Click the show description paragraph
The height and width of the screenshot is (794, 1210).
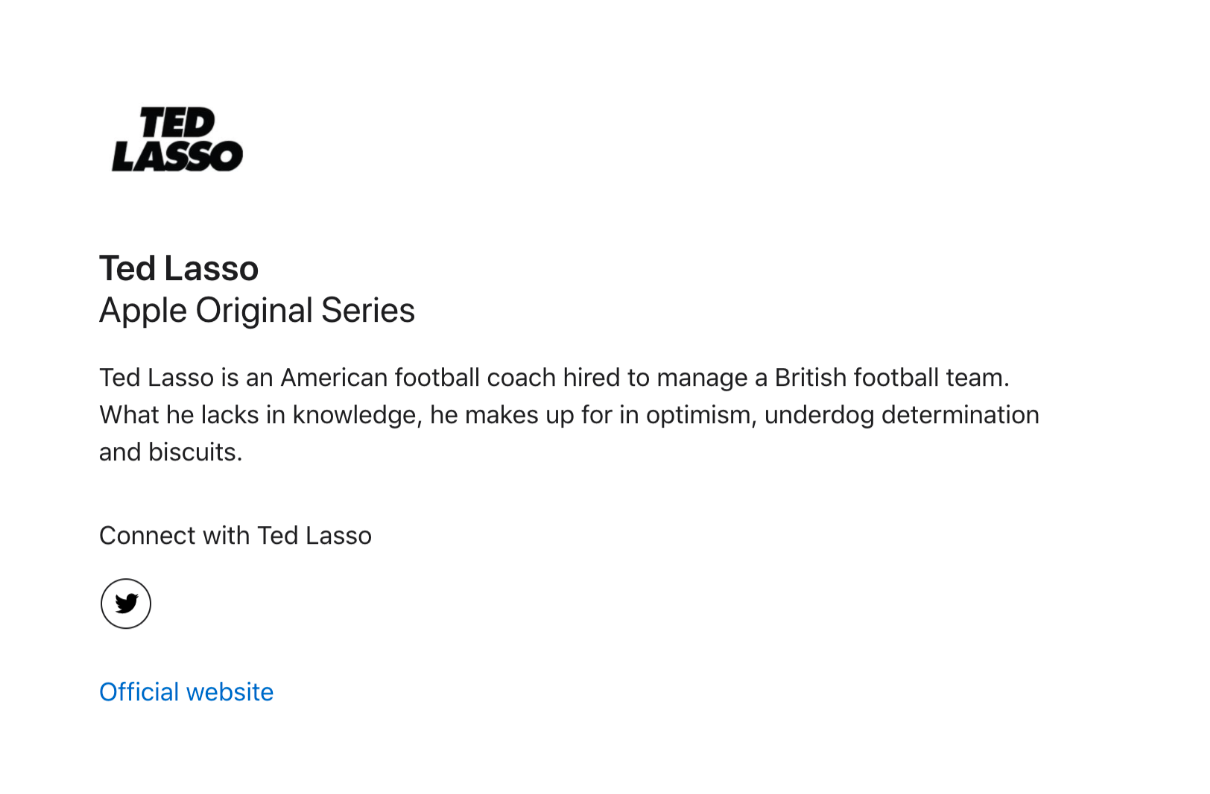[x=569, y=415]
